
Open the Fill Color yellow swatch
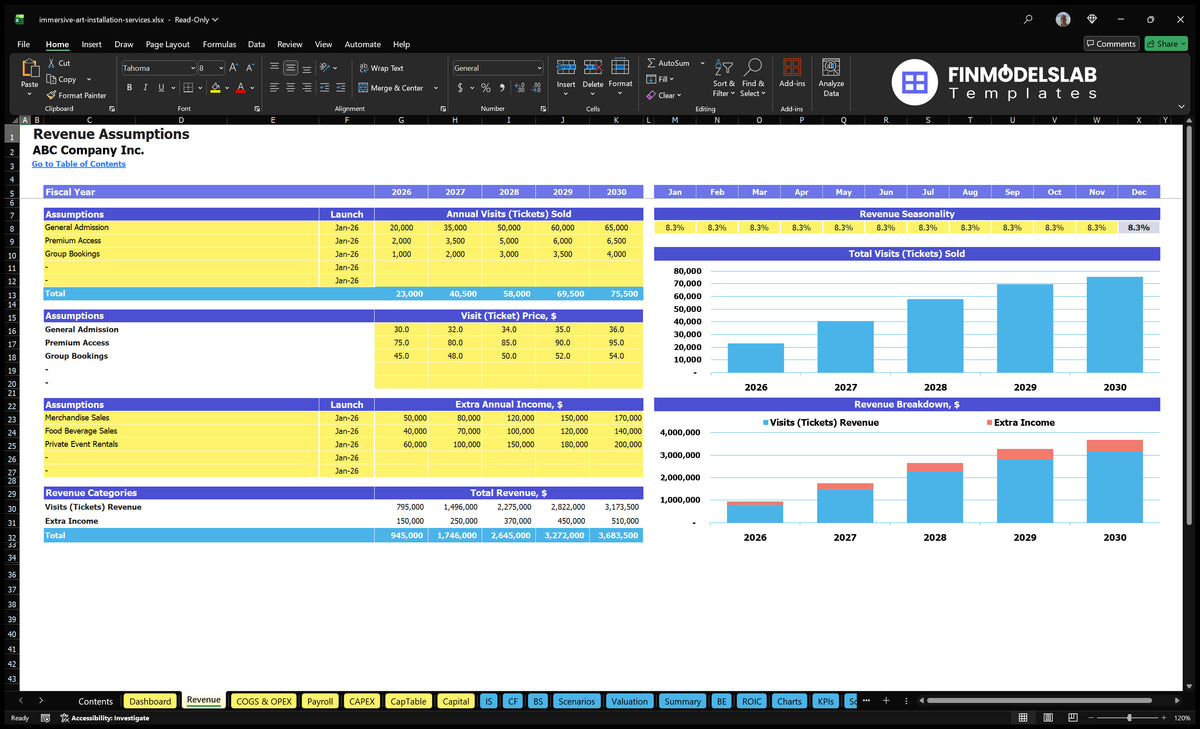coord(215,88)
